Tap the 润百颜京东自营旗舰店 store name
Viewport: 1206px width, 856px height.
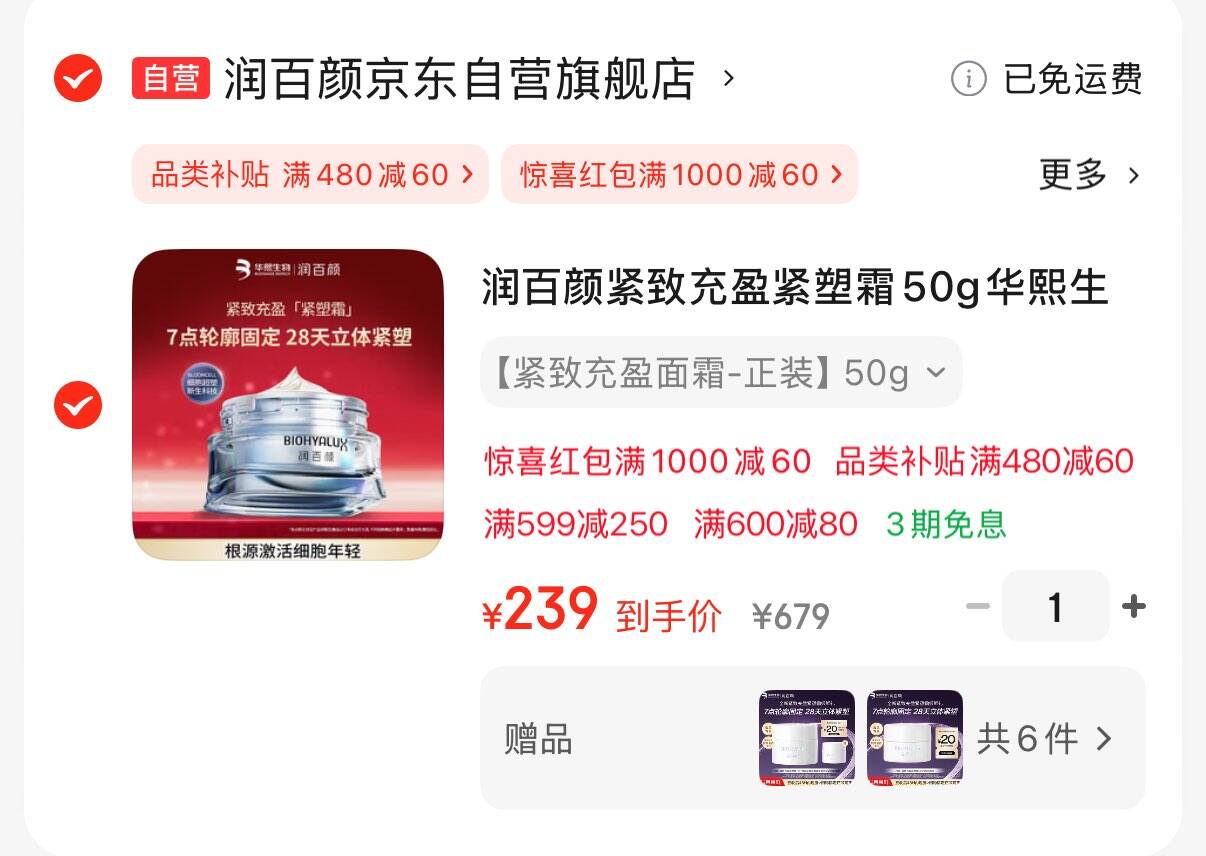459,79
